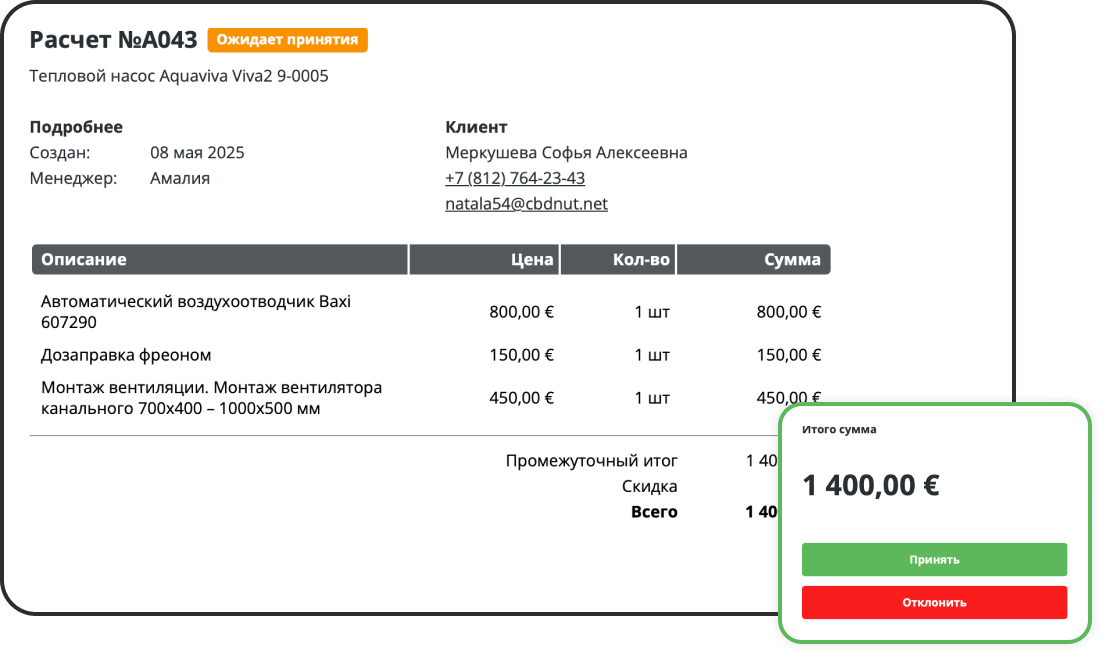Click the email link natala54@cbdnut.net
The width and height of the screenshot is (1104, 656).
[526, 203]
